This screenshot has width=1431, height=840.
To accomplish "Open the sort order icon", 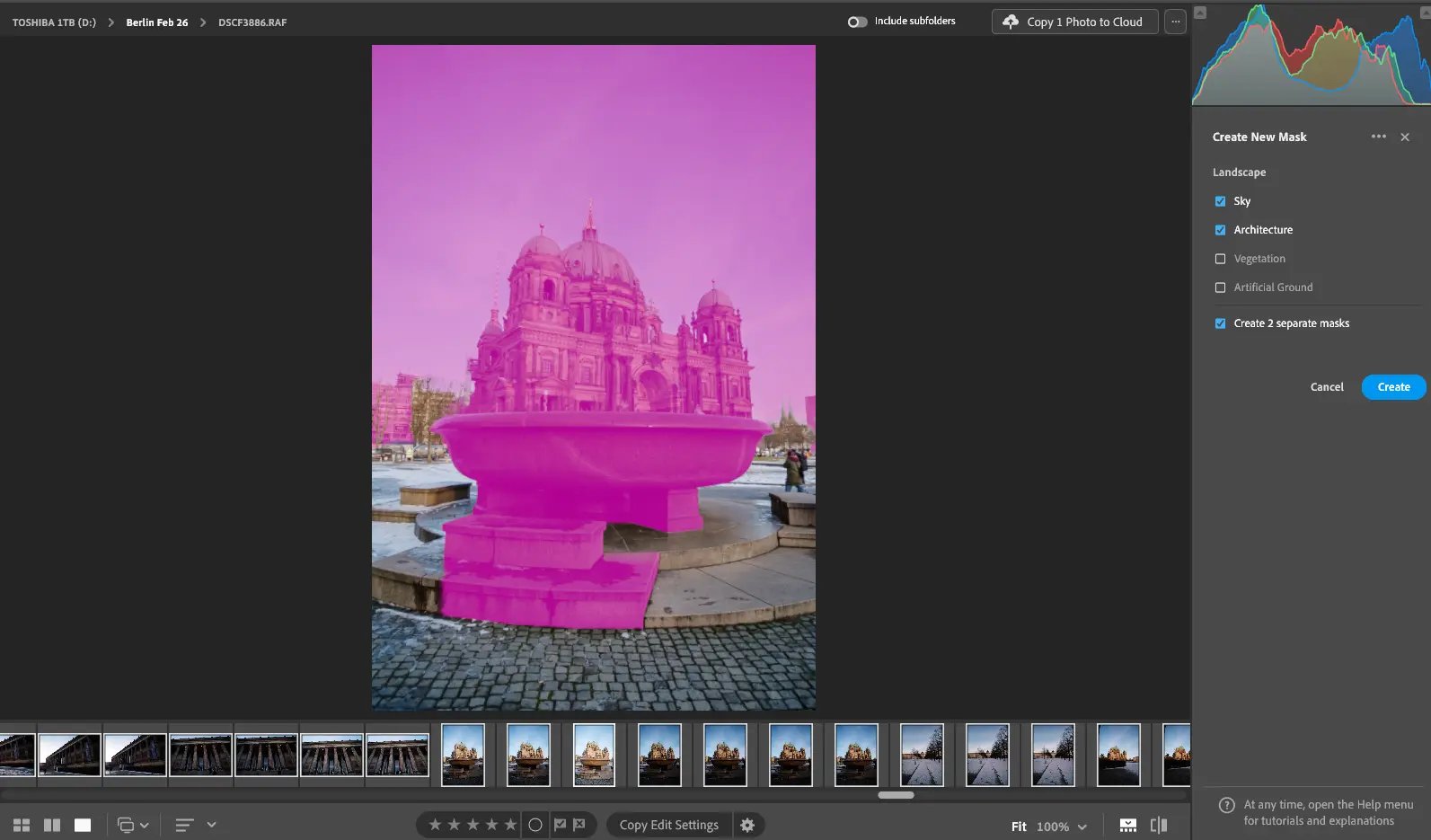I will pyautogui.click(x=184, y=825).
